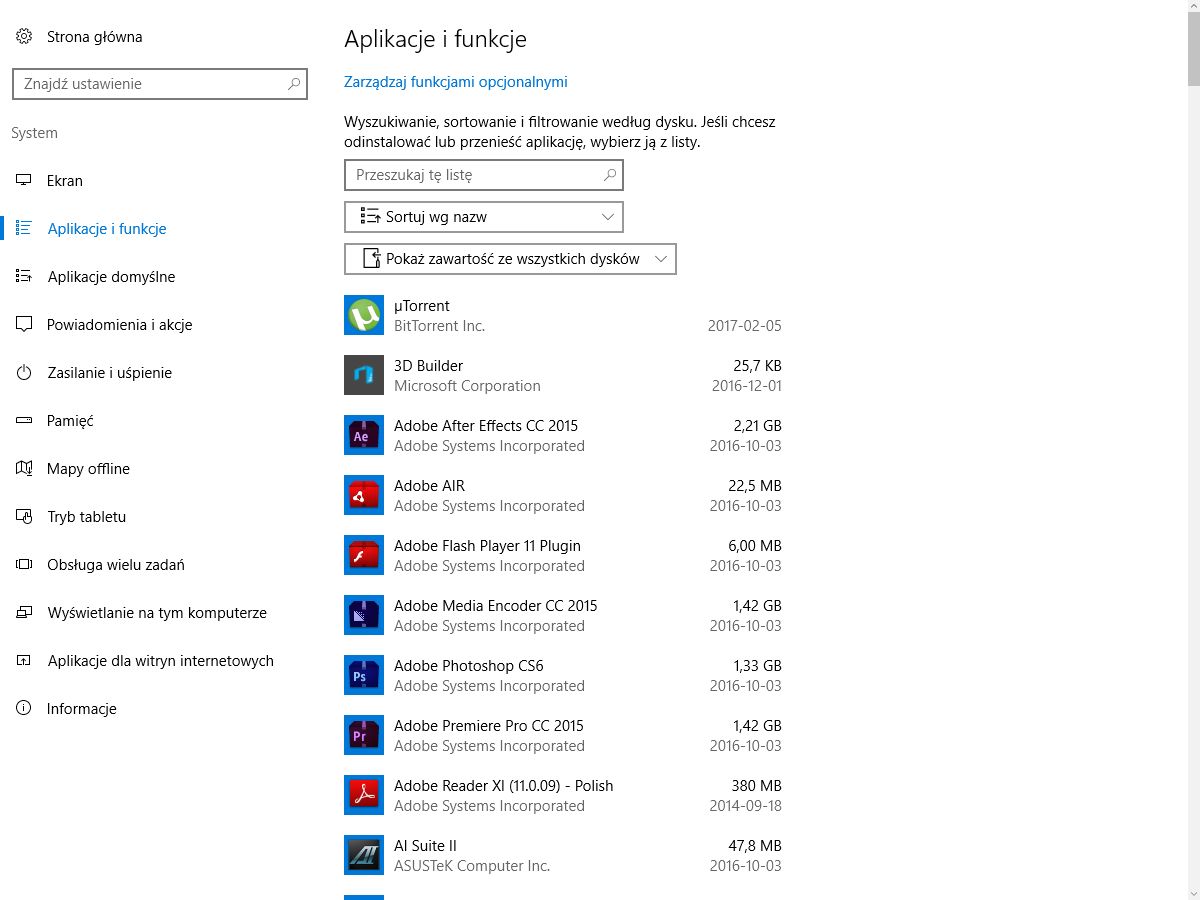Click the Wyświetlanie na tym komputerze icon
Image resolution: width=1200 pixels, height=900 pixels.
coord(24,613)
